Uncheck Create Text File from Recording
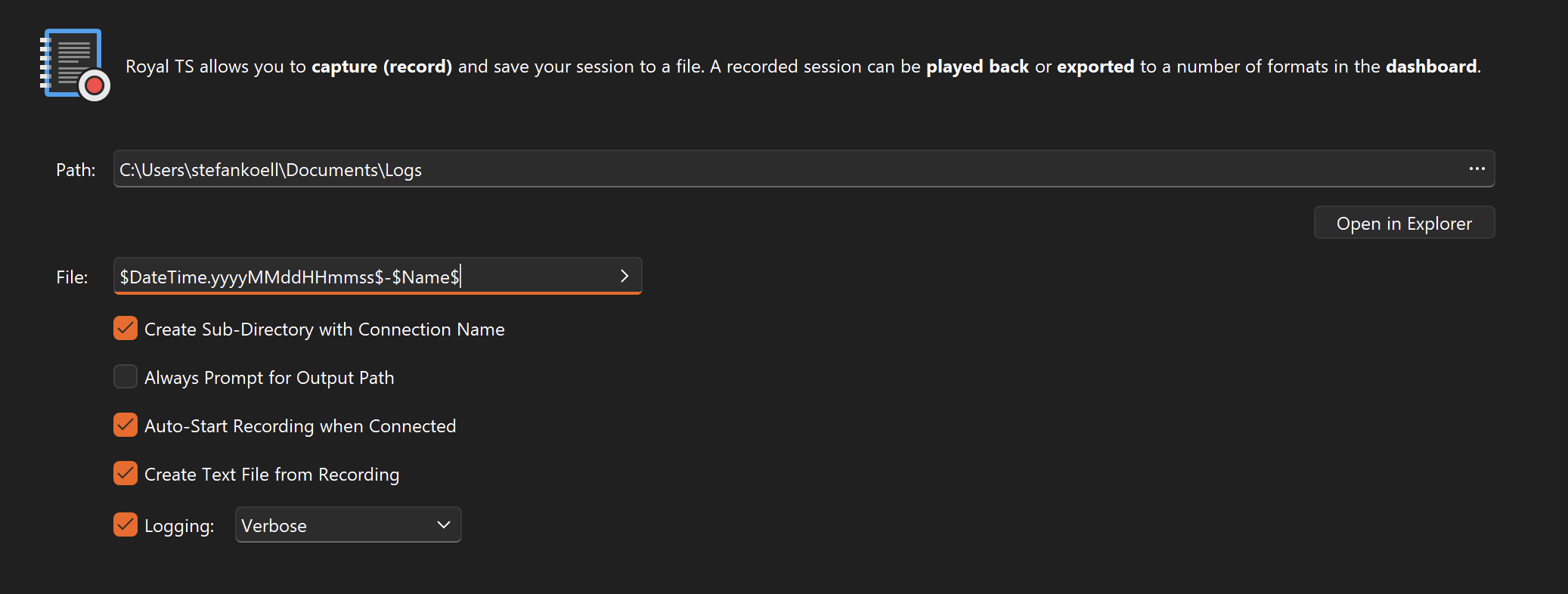The width and height of the screenshot is (1568, 594). (126, 474)
